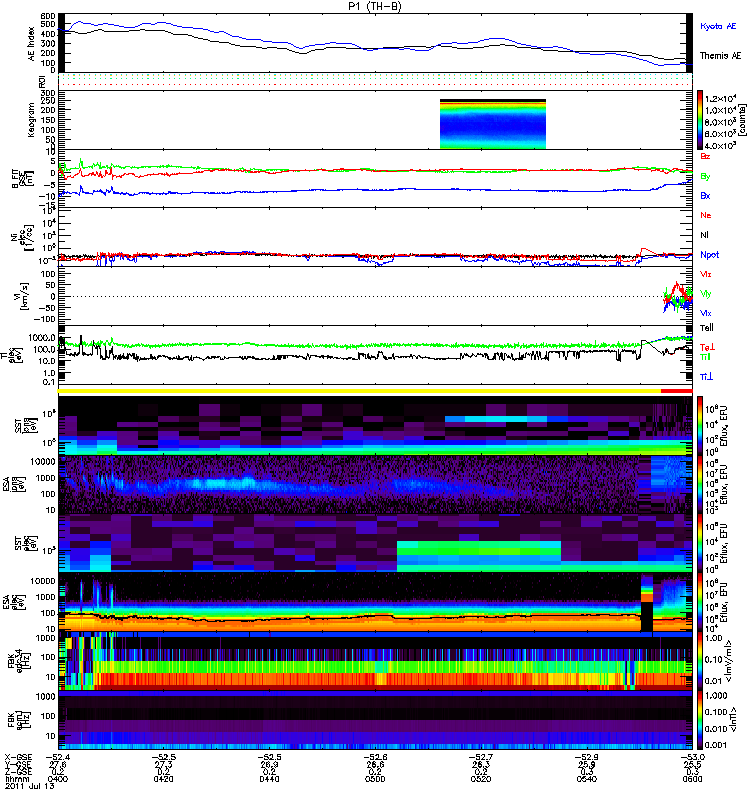The width and height of the screenshot is (750, 800).
Task: Click the colored keogram image block
Action: [x=493, y=124]
